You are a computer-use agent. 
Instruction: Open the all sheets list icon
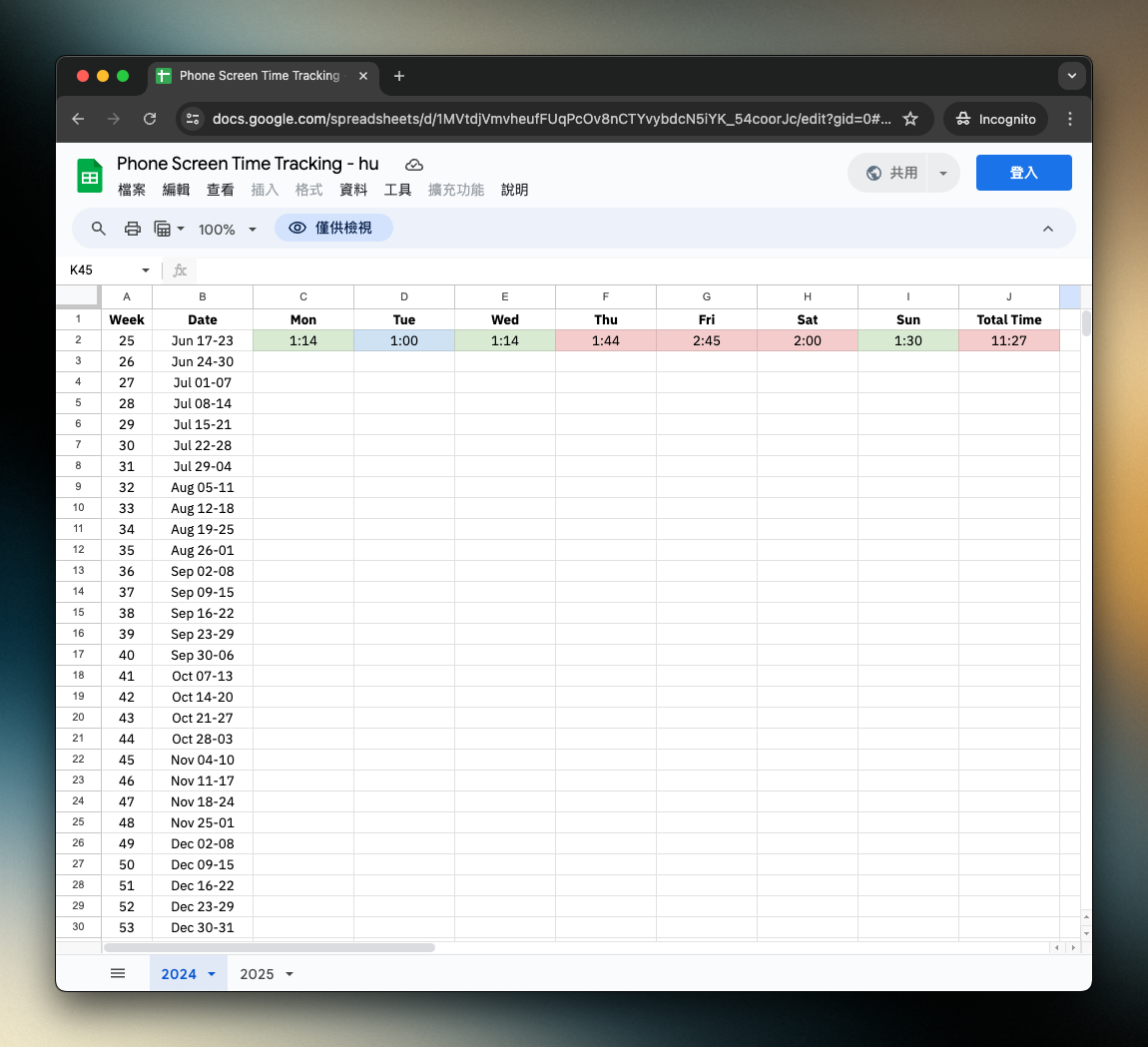coord(118,973)
